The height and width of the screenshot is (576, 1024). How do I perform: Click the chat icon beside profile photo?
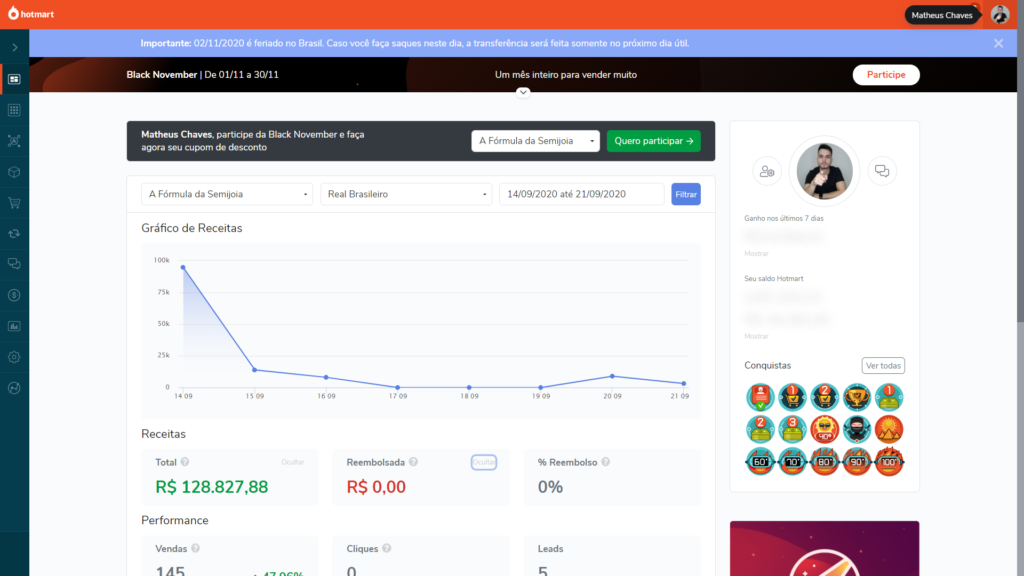click(882, 171)
